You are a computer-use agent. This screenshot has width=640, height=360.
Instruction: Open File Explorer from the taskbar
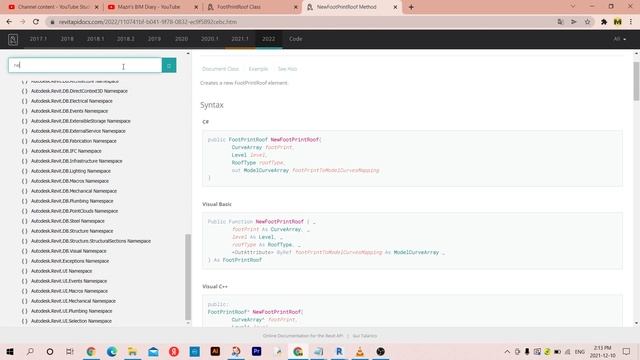[132, 351]
